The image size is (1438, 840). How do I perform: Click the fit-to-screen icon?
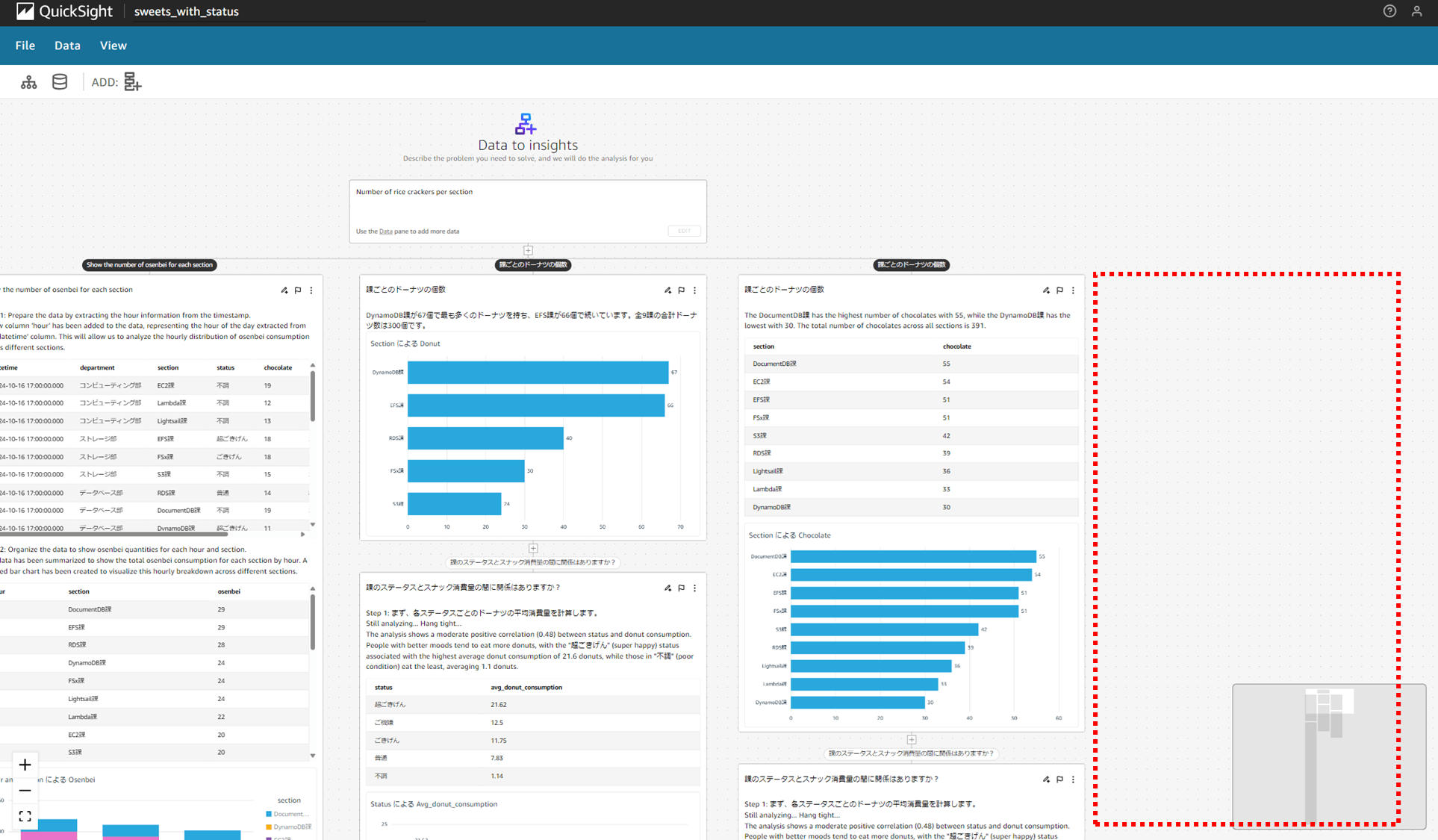(25, 816)
